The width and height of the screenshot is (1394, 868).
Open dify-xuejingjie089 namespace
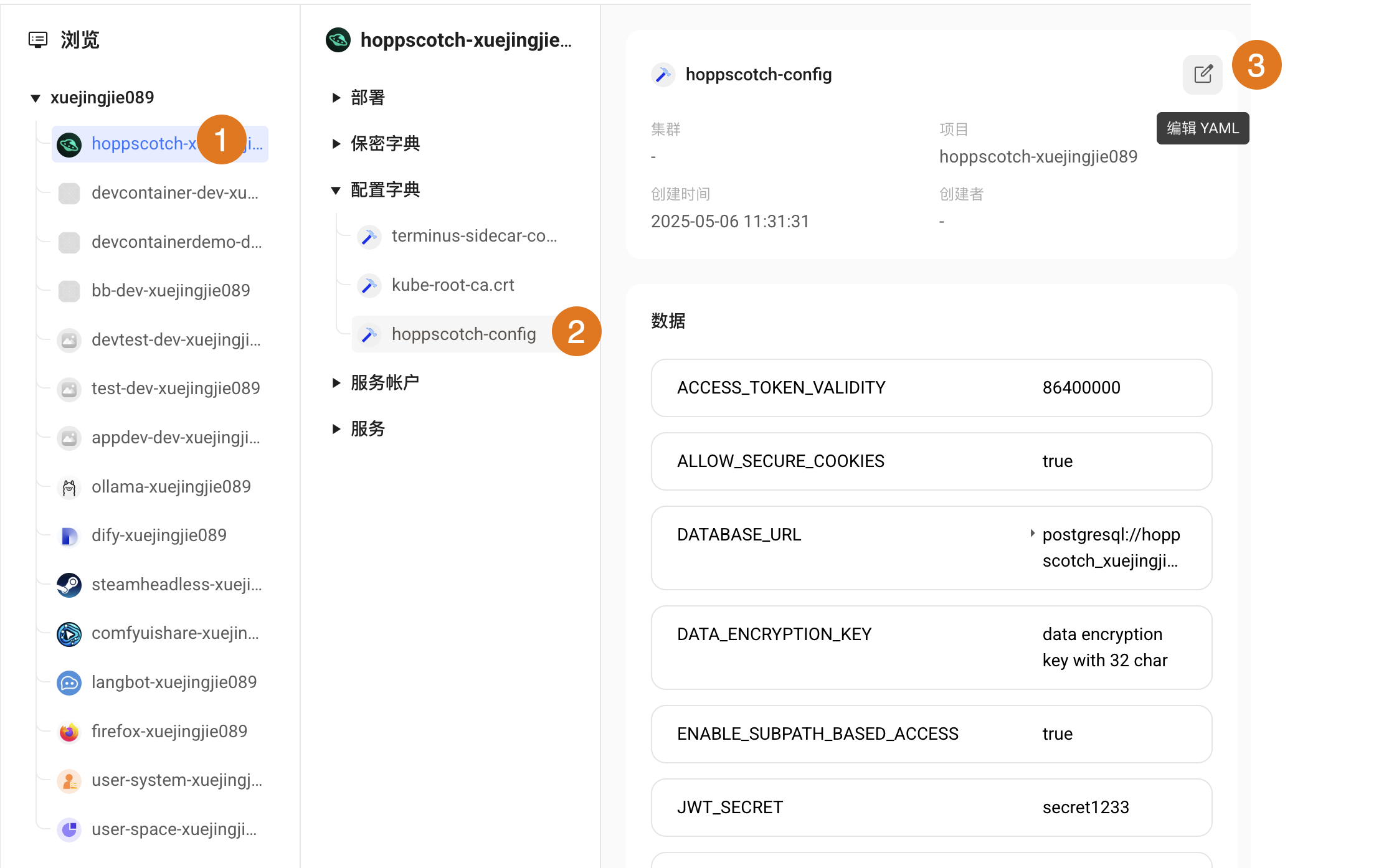click(x=160, y=536)
